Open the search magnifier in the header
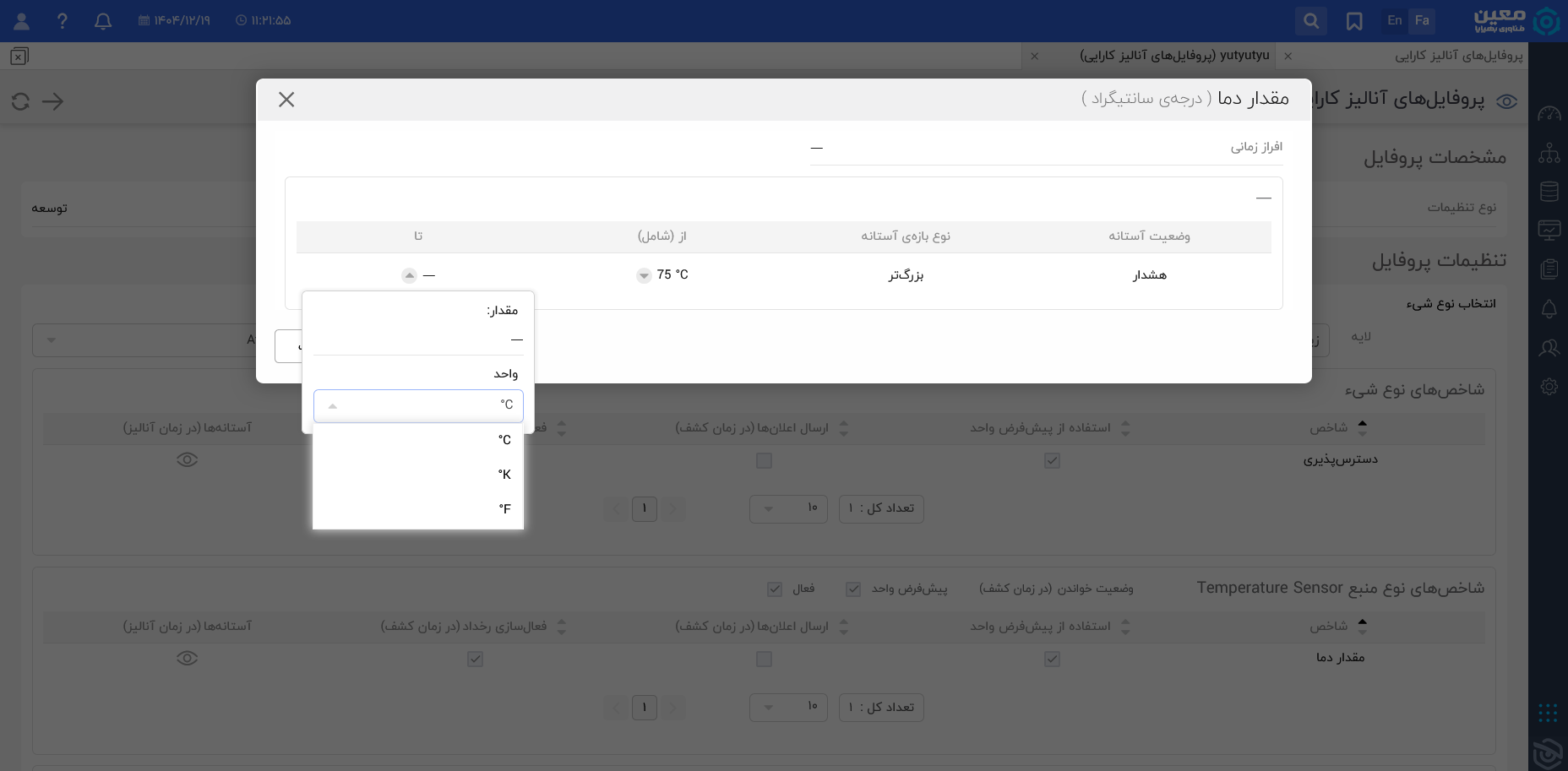The height and width of the screenshot is (771, 1568). [x=1310, y=21]
